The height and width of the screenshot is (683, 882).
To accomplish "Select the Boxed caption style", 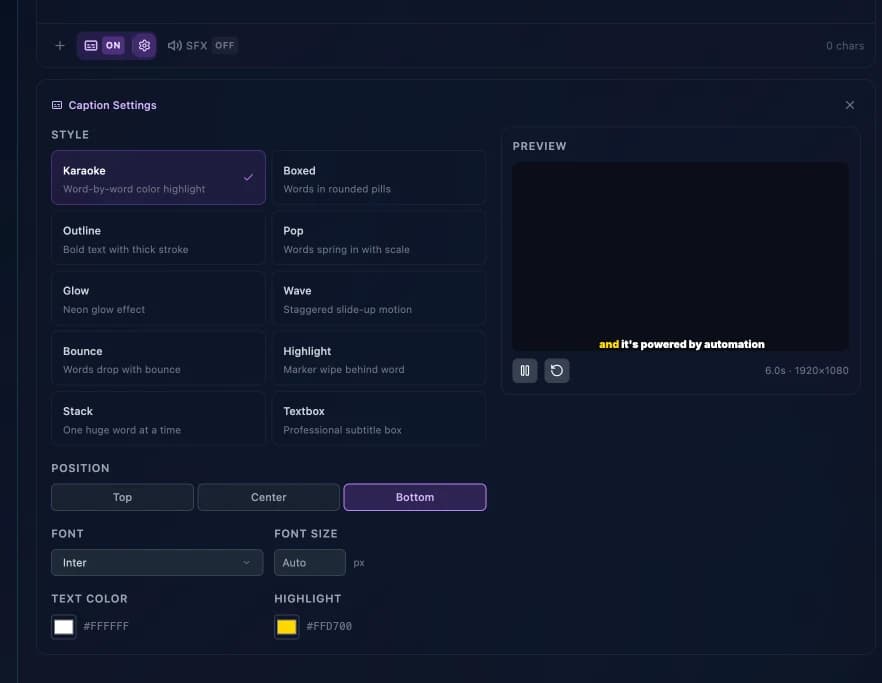I will click(x=379, y=178).
